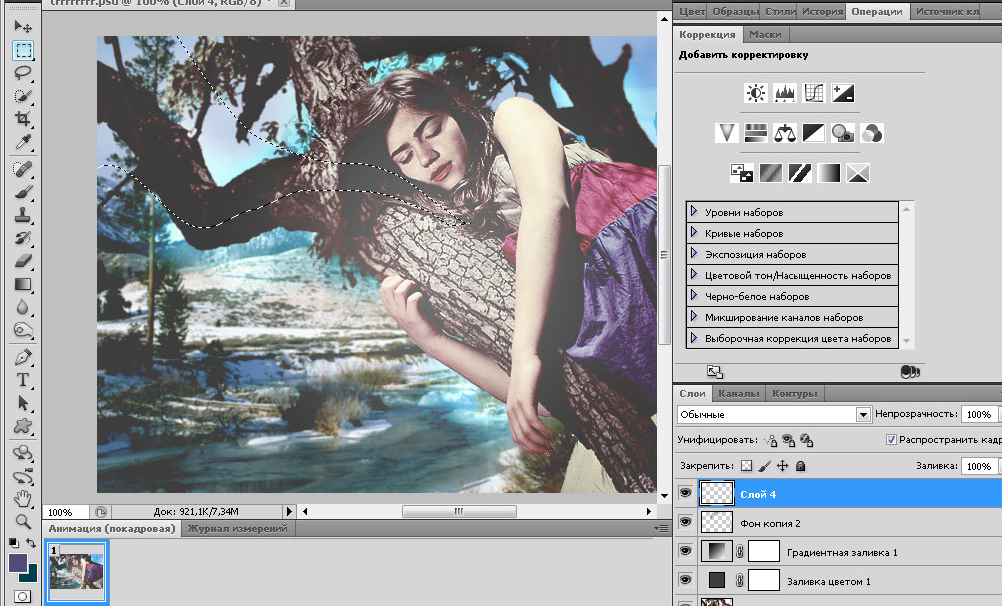Click the canvas horizontal scrollbar thumb
The width and height of the screenshot is (1002, 606).
tap(459, 511)
